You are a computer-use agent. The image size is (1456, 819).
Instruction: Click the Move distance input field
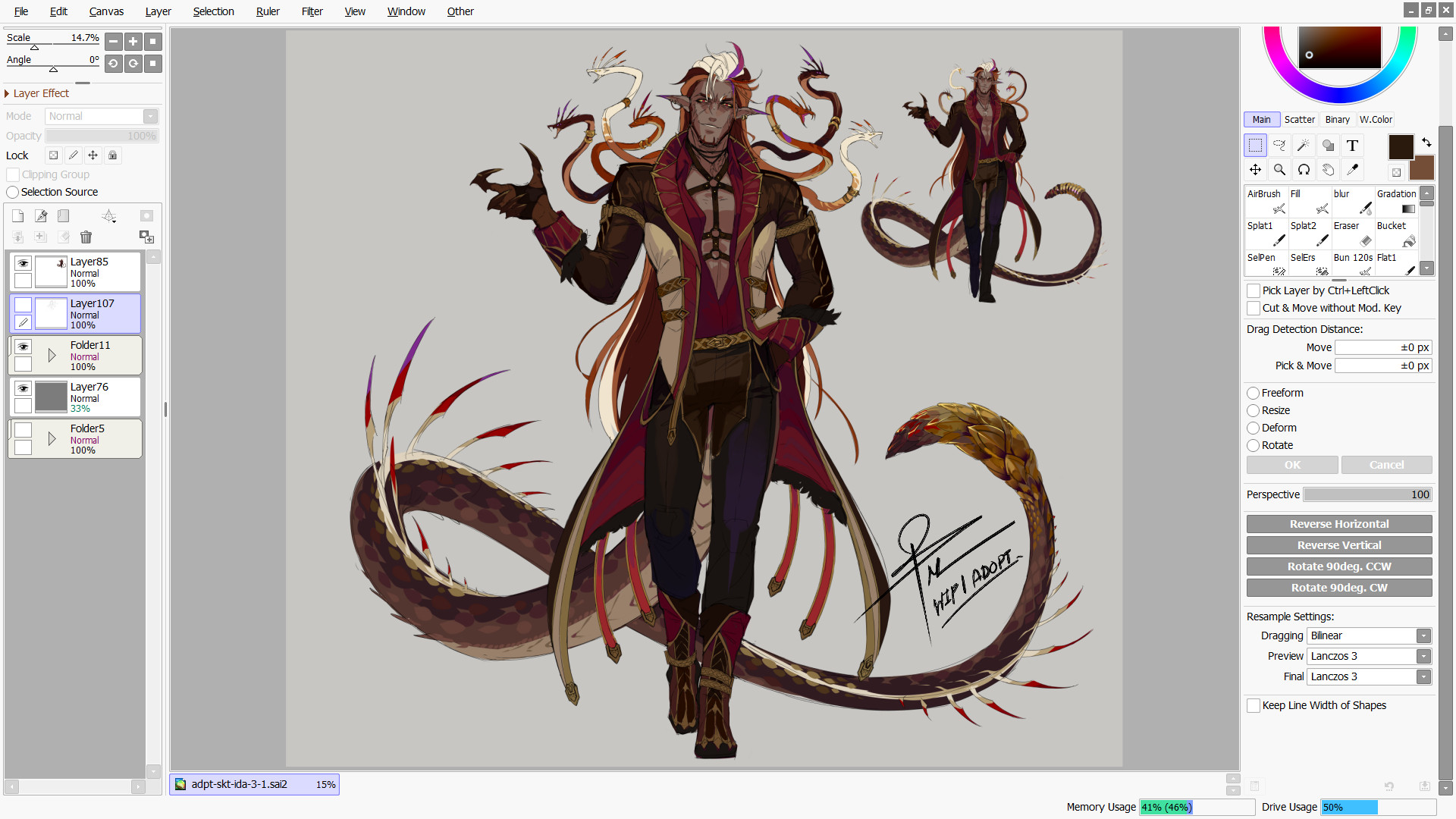coord(1382,347)
